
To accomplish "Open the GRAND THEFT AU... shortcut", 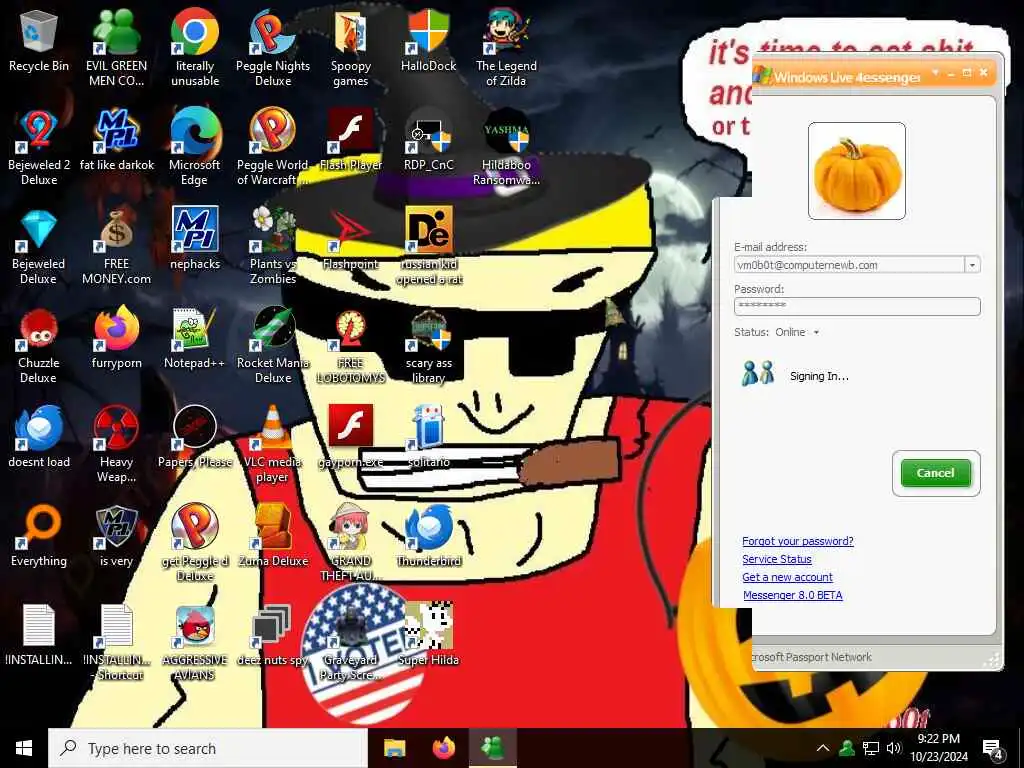I will 351,543.
